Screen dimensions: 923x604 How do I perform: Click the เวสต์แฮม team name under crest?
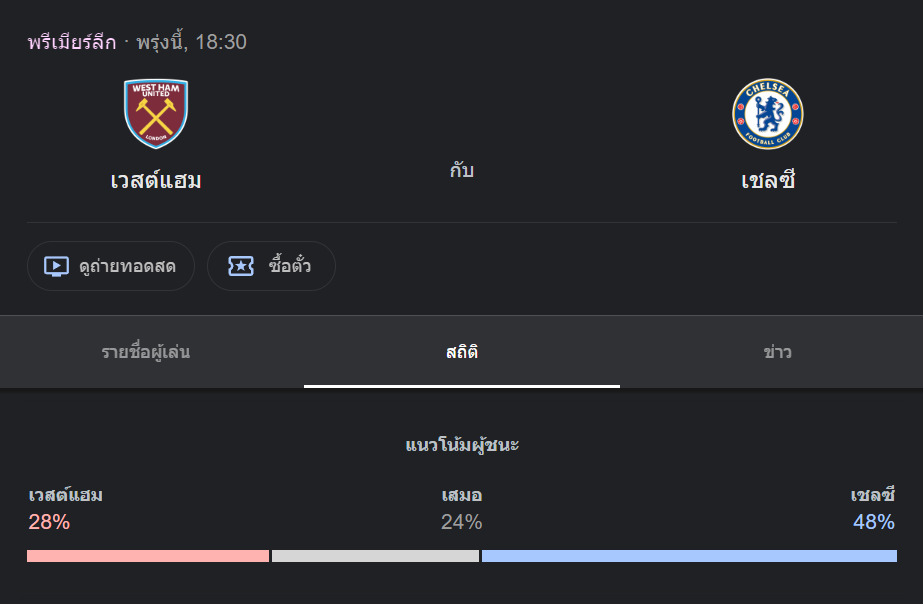[x=156, y=180]
